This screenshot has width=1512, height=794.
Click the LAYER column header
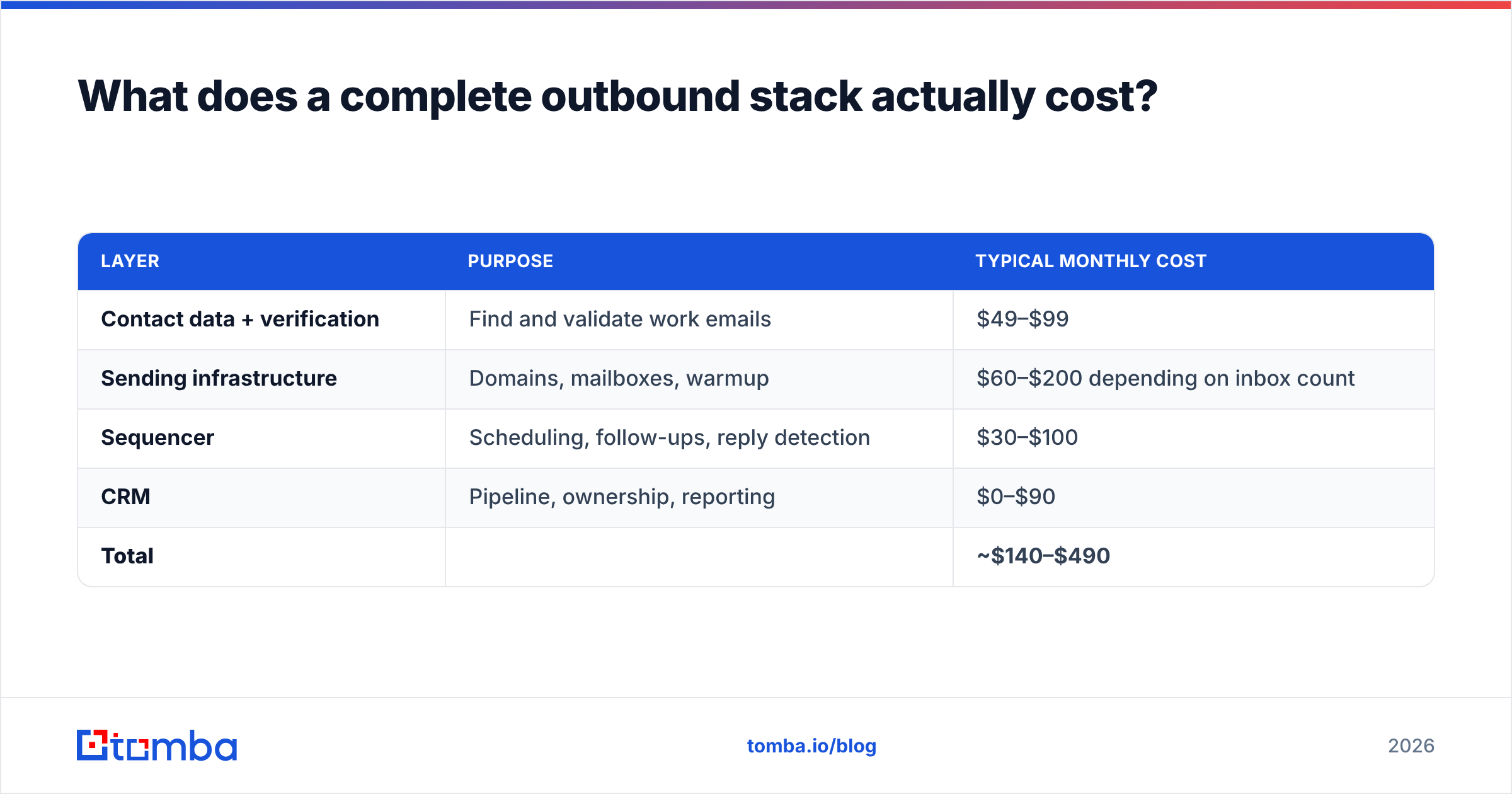click(x=130, y=261)
